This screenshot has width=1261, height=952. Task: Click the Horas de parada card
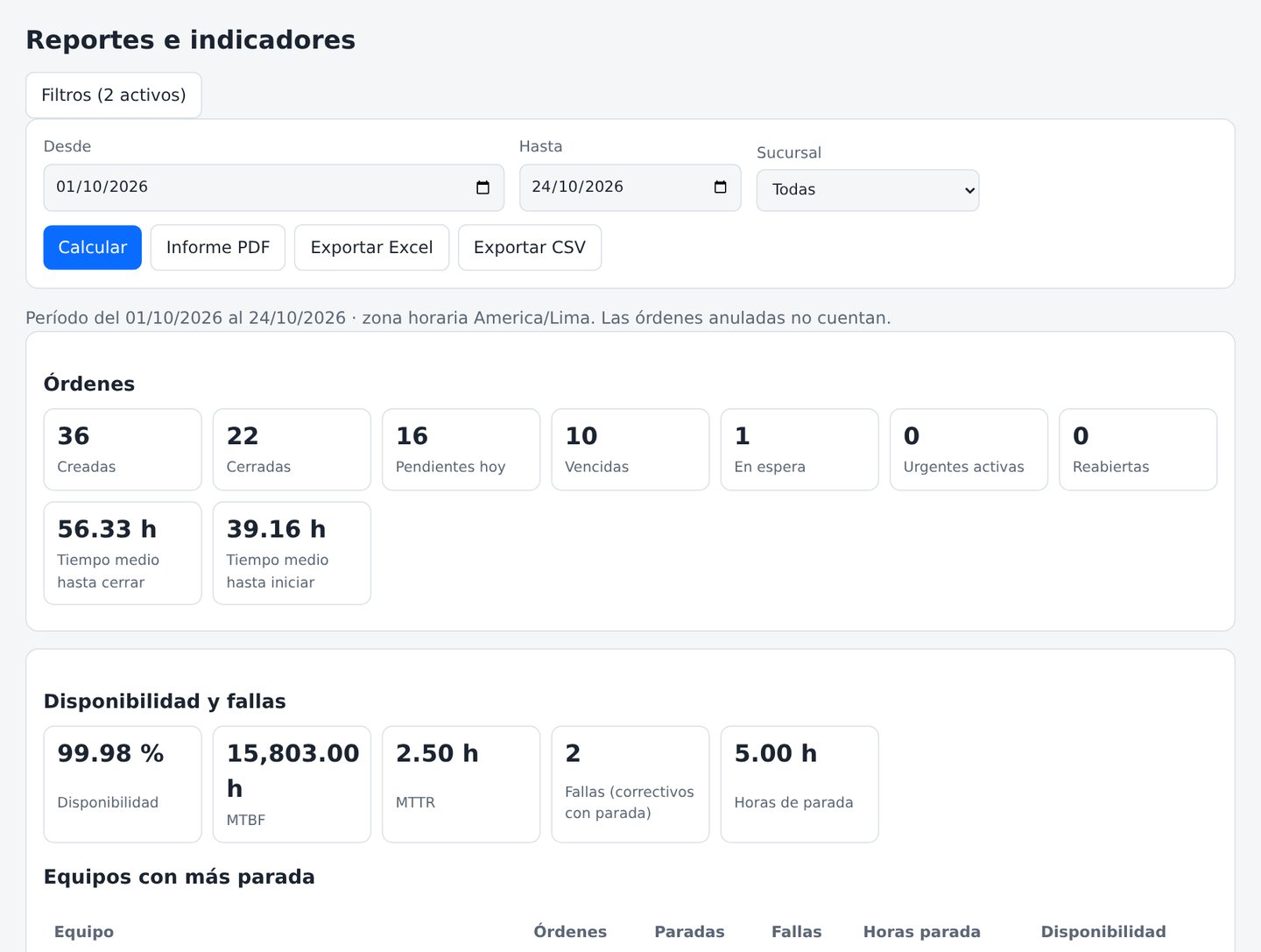(800, 785)
